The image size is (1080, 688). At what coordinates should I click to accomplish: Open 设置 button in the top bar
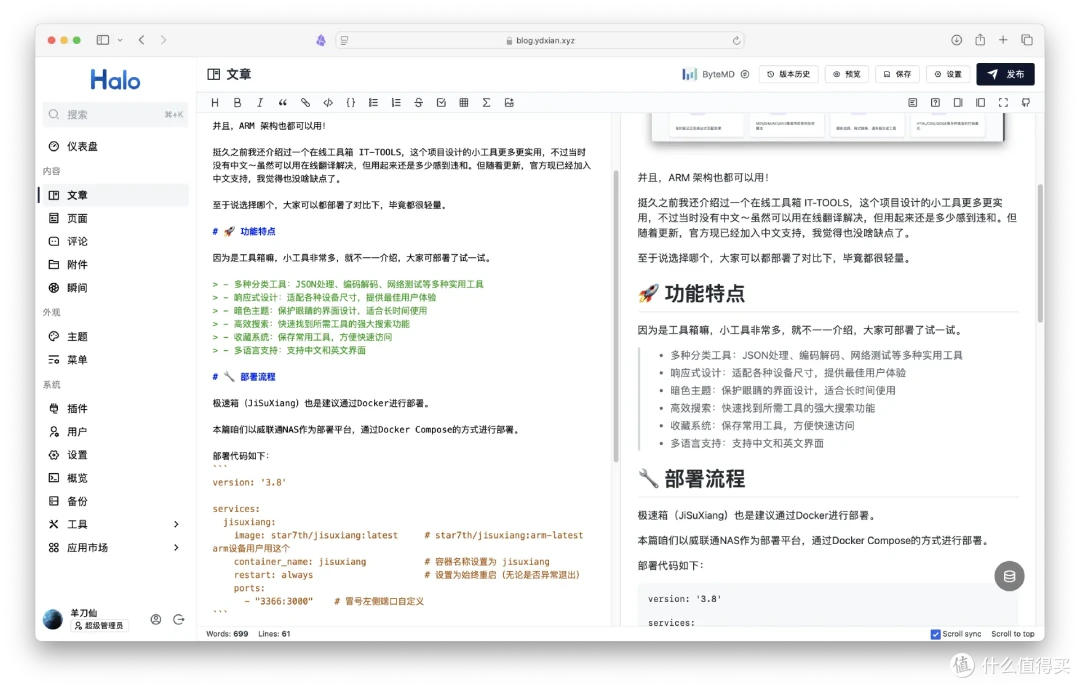[x=948, y=74]
